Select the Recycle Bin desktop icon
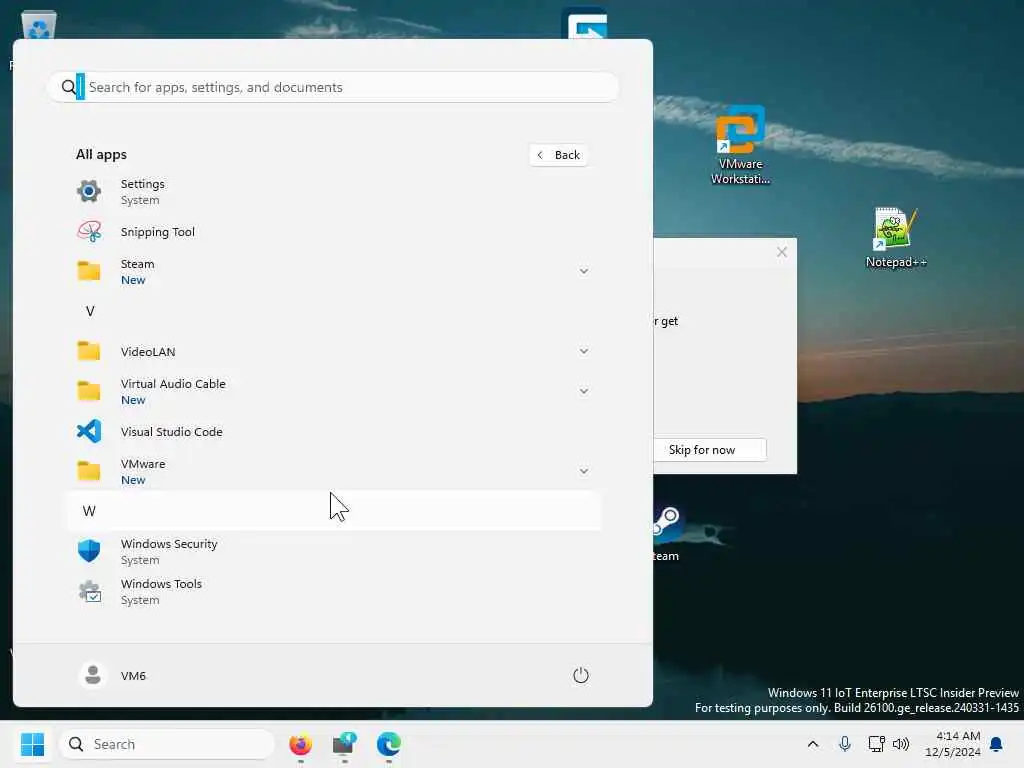This screenshot has width=1024, height=768. [x=39, y=26]
